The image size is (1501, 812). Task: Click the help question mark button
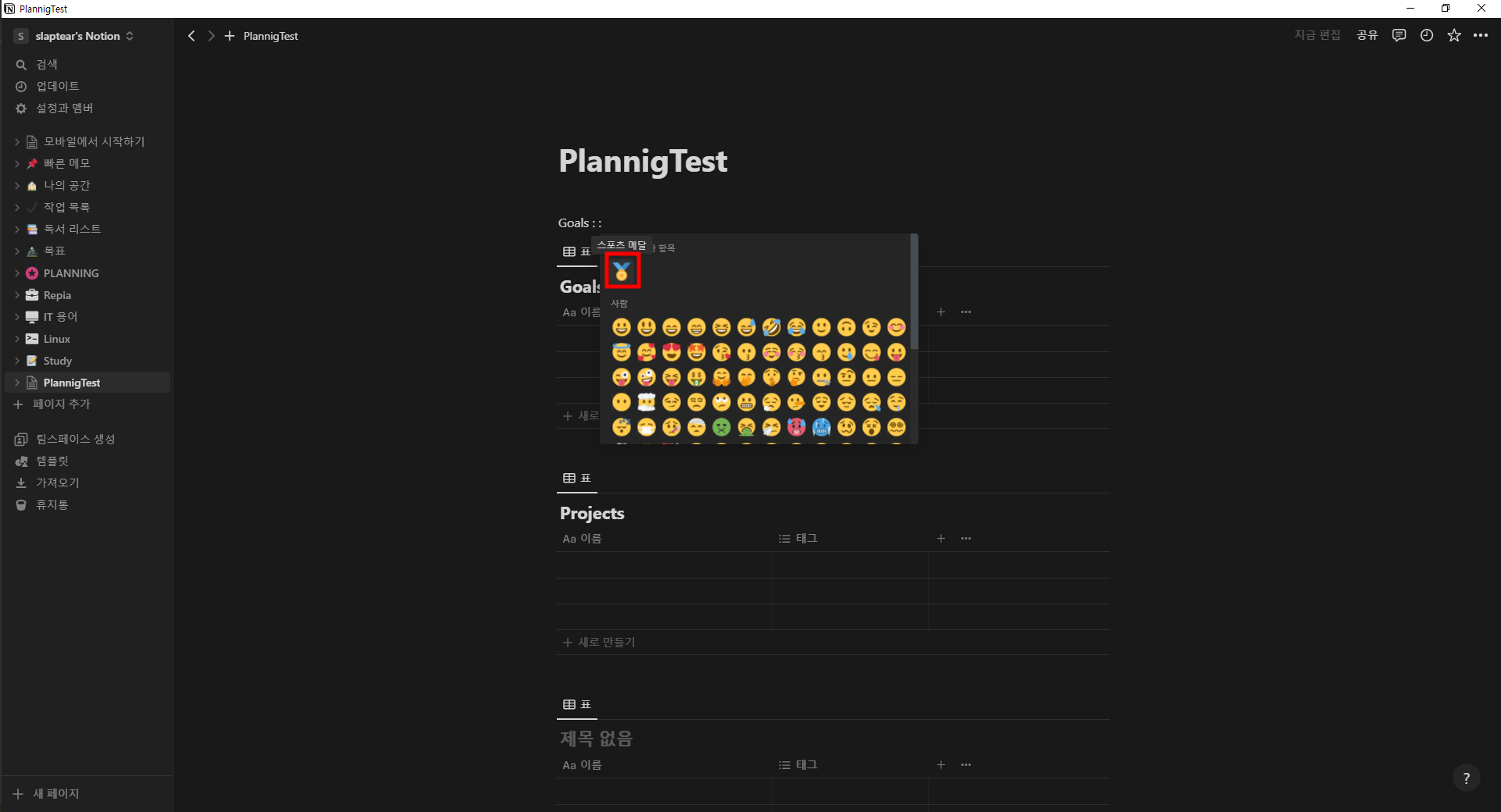(x=1466, y=778)
